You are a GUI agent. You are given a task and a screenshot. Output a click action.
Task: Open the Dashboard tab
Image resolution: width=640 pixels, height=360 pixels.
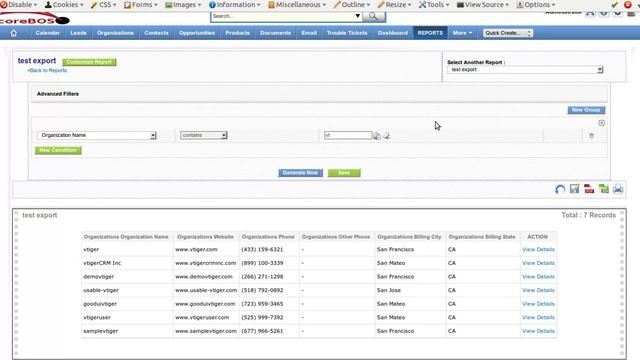(393, 33)
